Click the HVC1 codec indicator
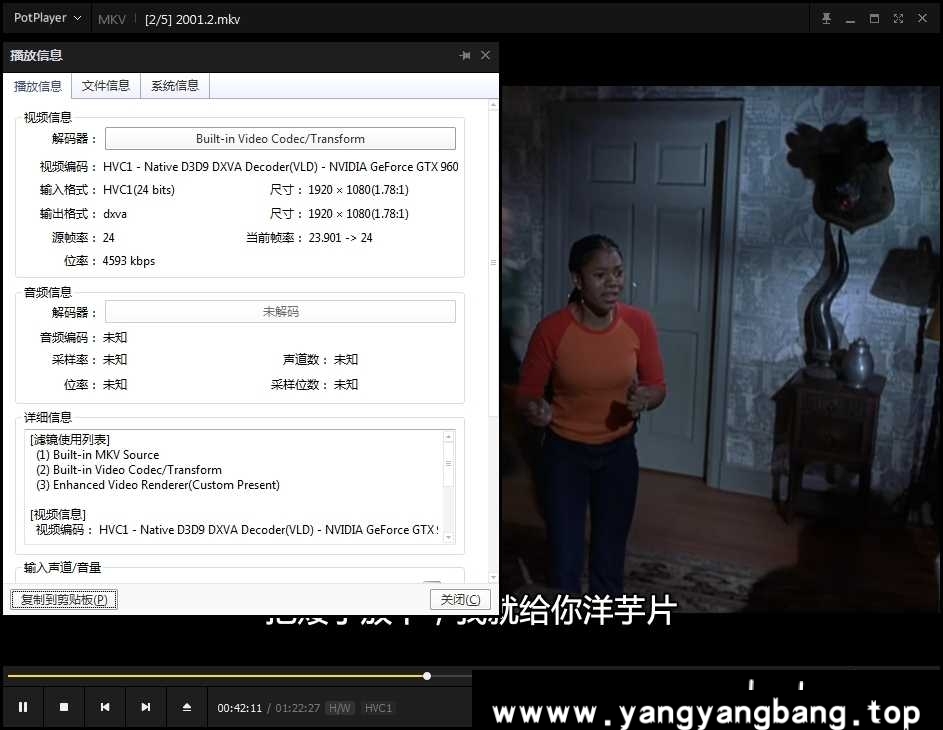Image resolution: width=943 pixels, height=730 pixels. [378, 707]
